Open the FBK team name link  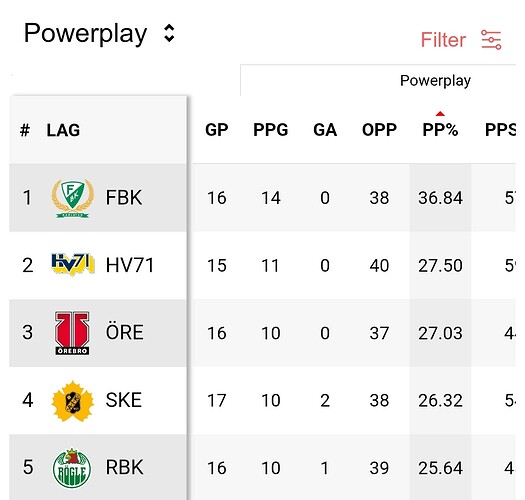click(124, 197)
